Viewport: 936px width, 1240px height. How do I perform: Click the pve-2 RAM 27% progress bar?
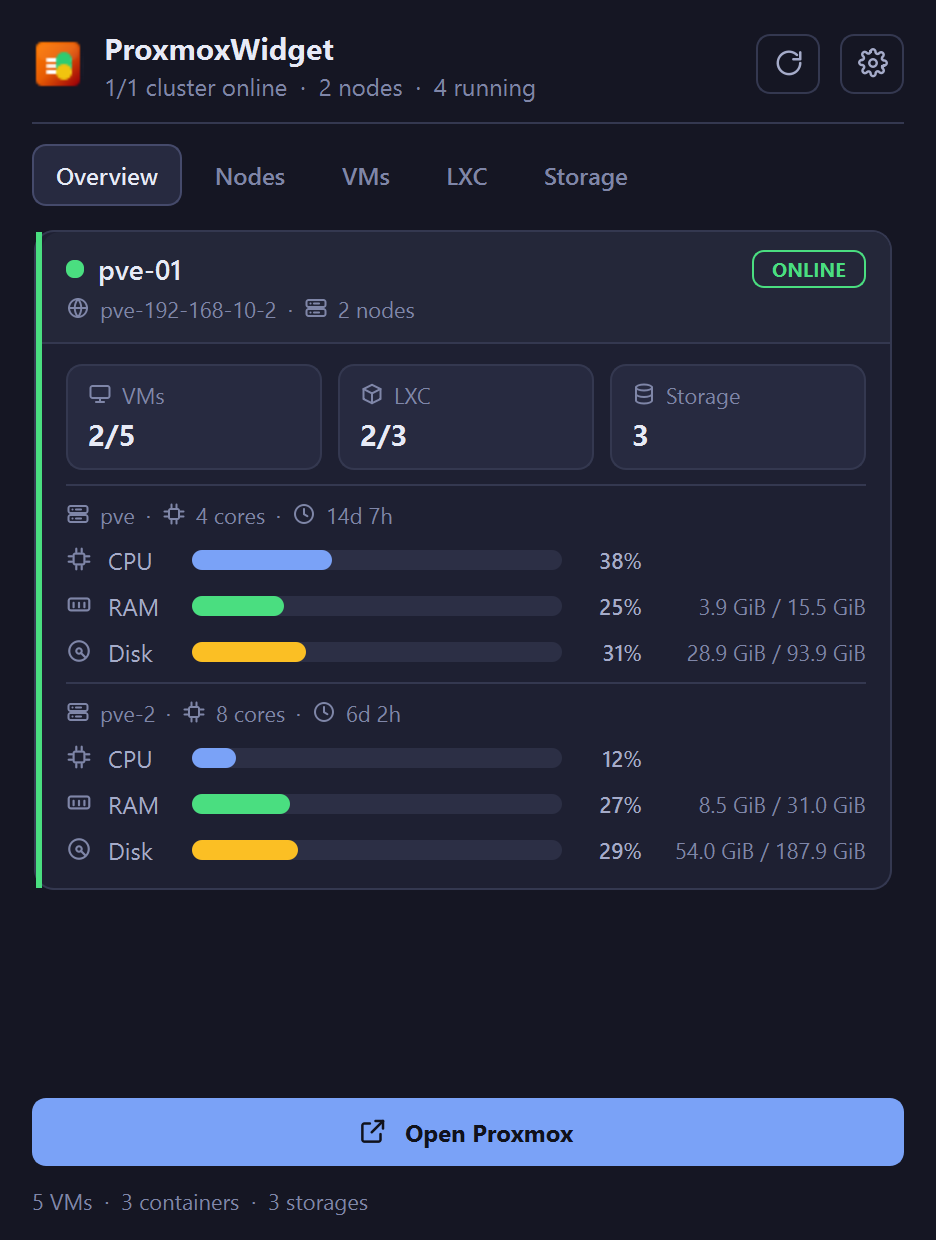tap(377, 804)
